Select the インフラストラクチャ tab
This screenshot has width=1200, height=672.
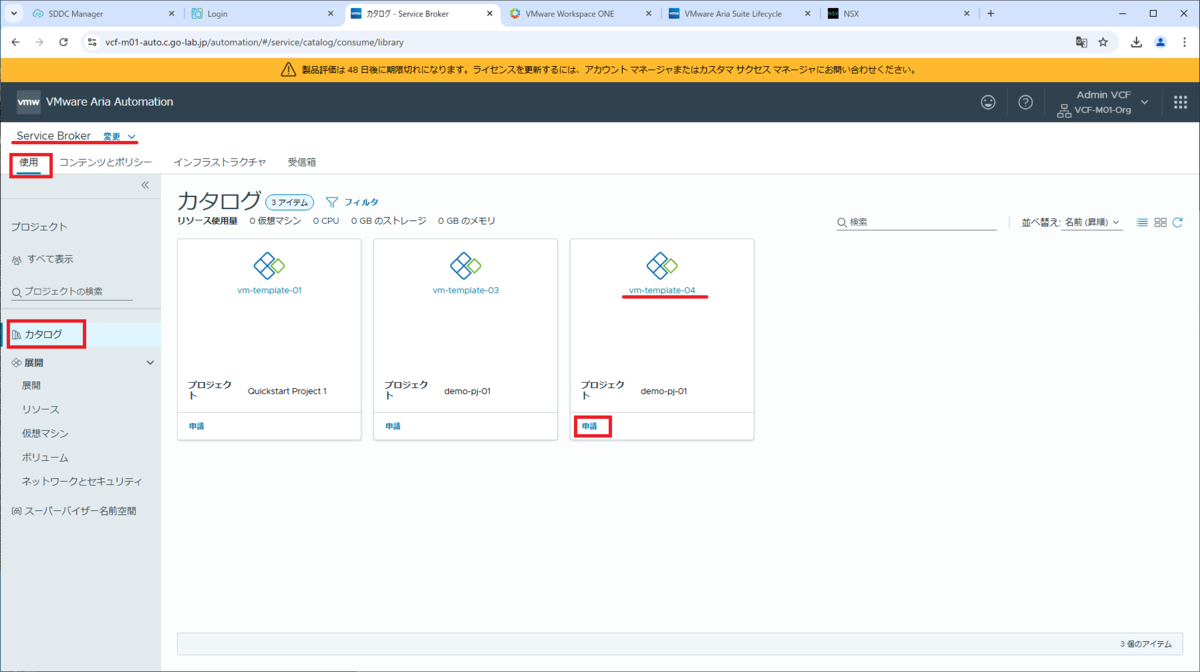coord(219,162)
